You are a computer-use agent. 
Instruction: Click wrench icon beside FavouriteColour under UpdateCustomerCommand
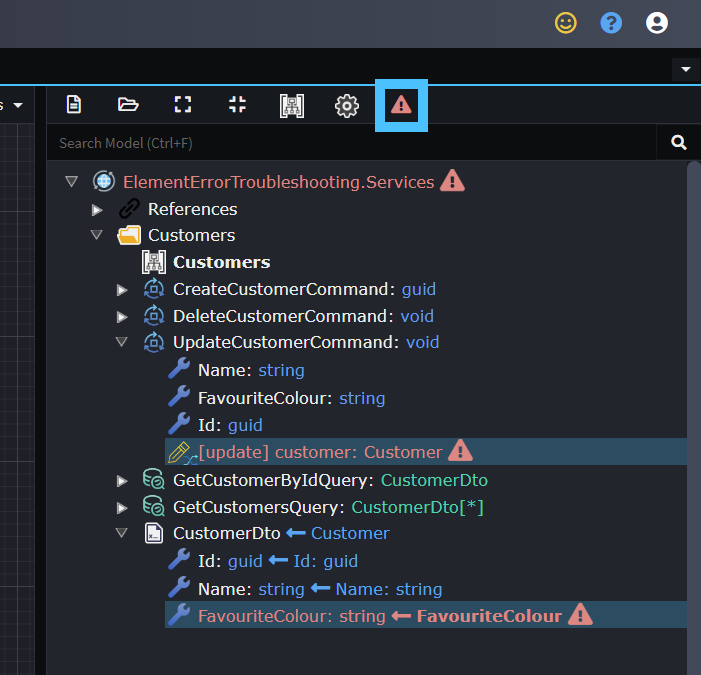coord(179,397)
